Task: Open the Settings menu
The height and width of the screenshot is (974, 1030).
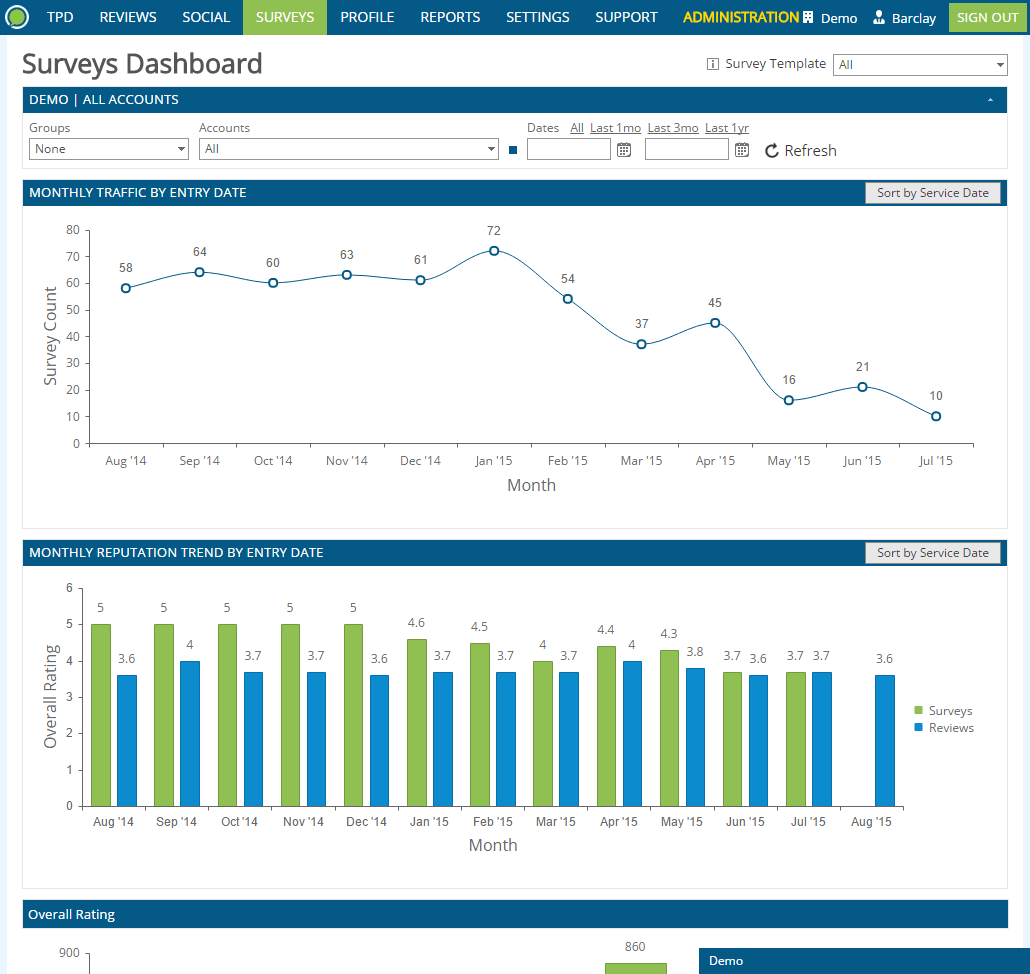Action: click(x=538, y=17)
